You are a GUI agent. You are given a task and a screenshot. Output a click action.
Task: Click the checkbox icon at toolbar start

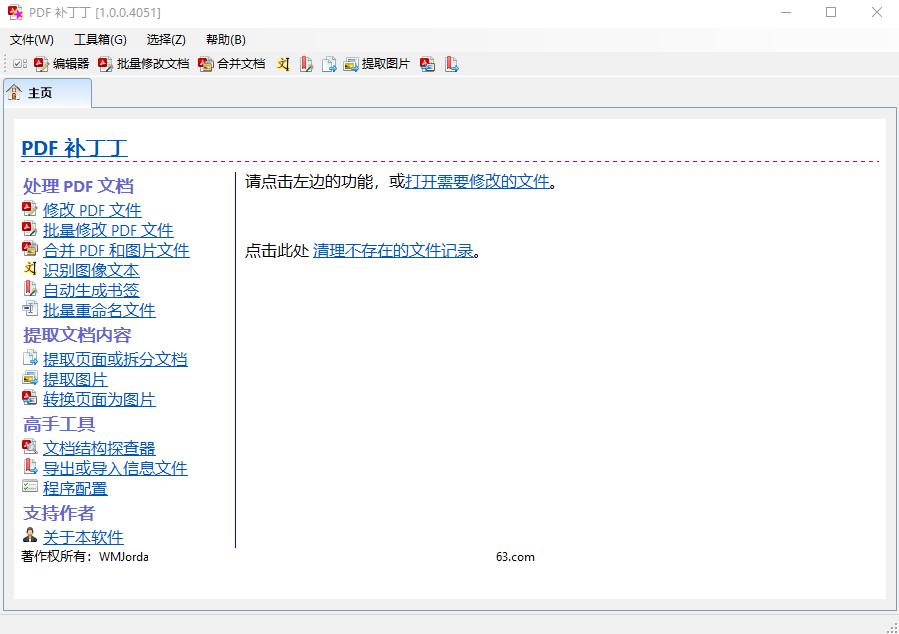coord(21,63)
